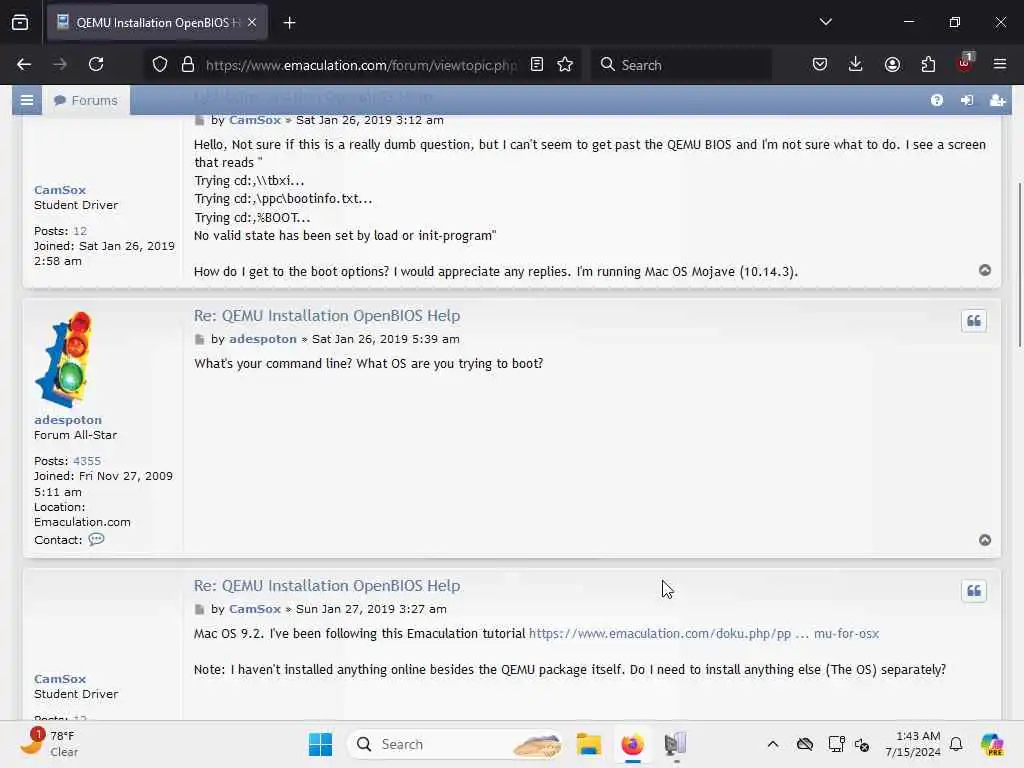
Task: Open the Extensions menu
Action: [x=928, y=64]
